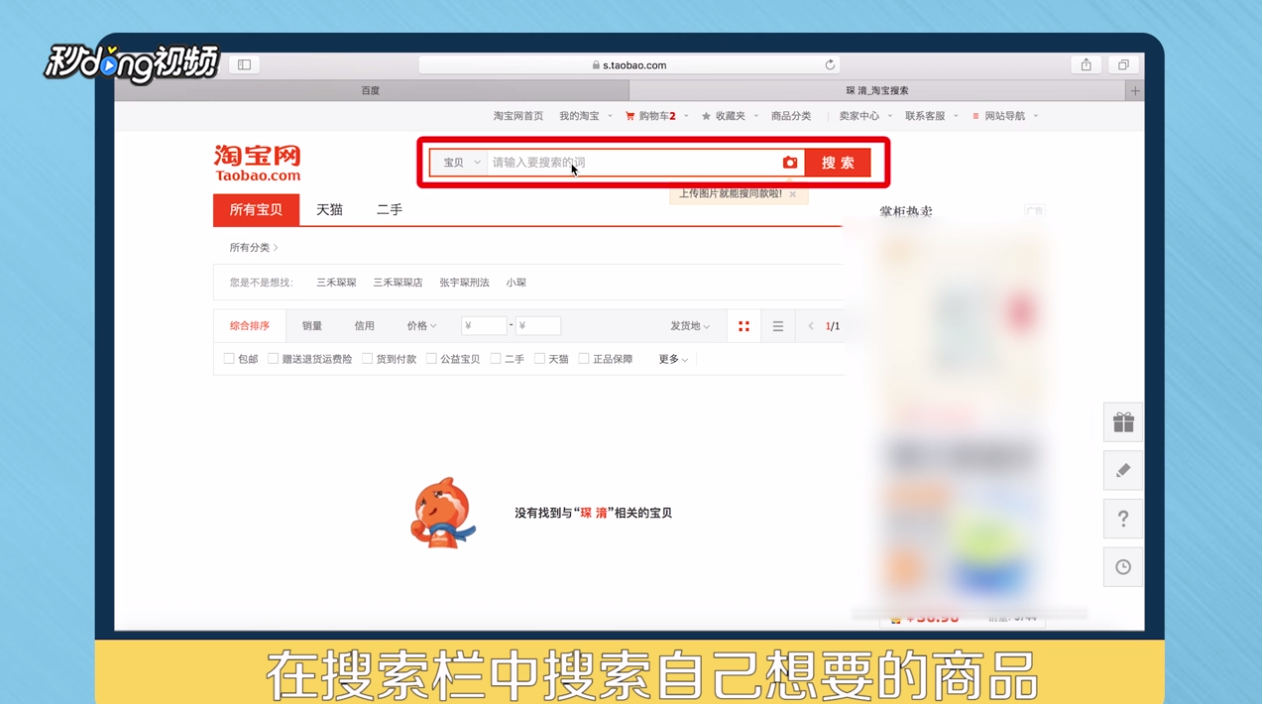Toggle the Safari sidebar button

coord(244,65)
